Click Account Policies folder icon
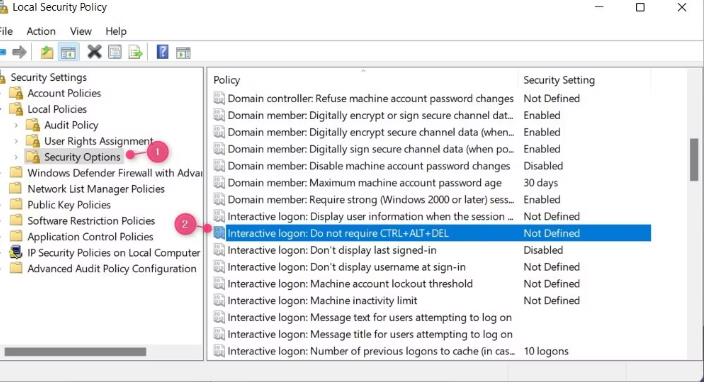The height and width of the screenshot is (392, 716). pyautogui.click(x=16, y=93)
